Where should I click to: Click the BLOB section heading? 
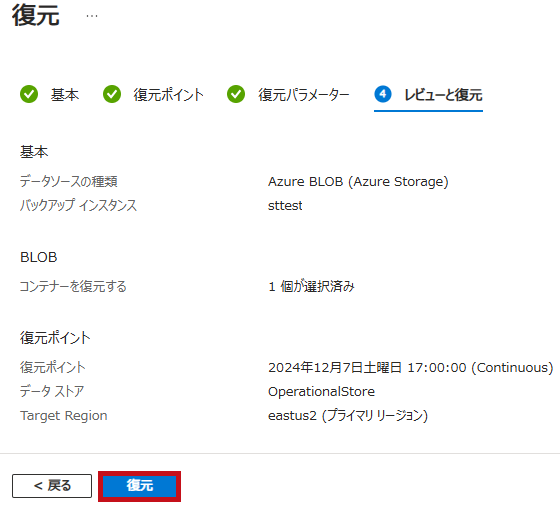point(39,258)
